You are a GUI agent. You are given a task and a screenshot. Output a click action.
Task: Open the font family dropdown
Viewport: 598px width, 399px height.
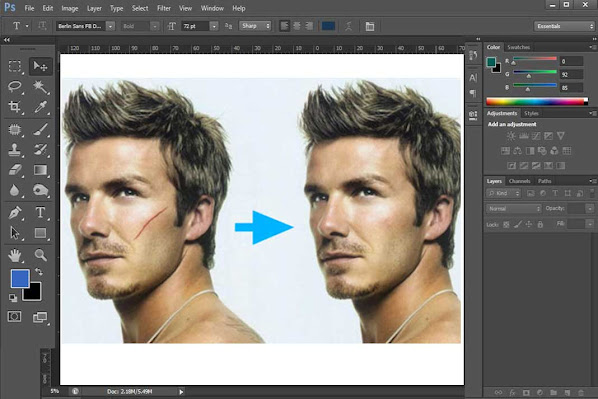111,26
